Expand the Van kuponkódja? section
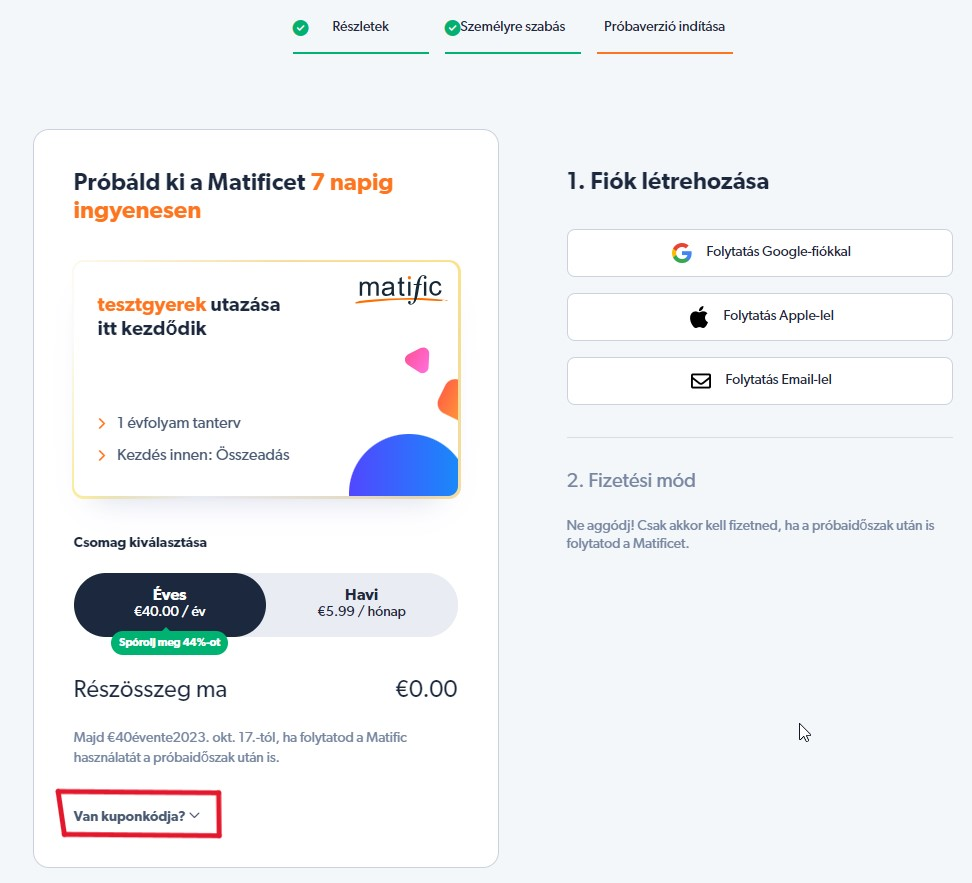 pos(137,816)
